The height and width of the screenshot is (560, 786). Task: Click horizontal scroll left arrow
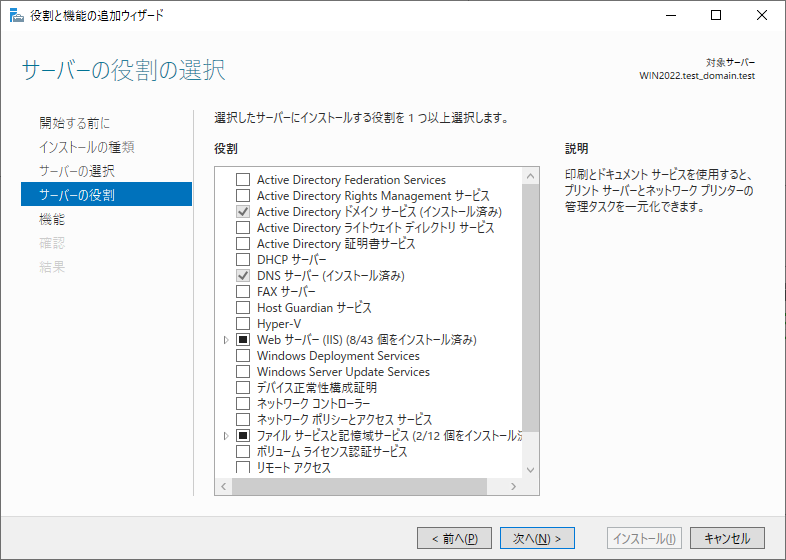pyautogui.click(x=224, y=486)
